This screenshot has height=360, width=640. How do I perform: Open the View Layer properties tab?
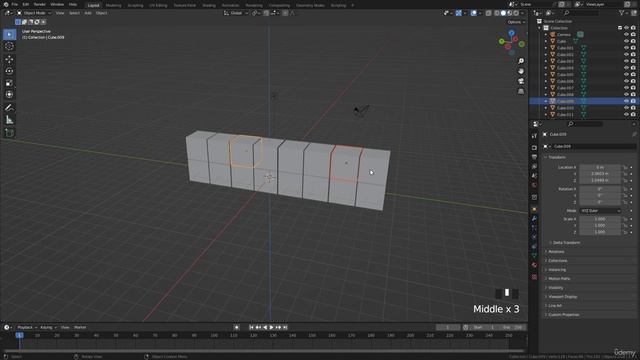coord(534,166)
